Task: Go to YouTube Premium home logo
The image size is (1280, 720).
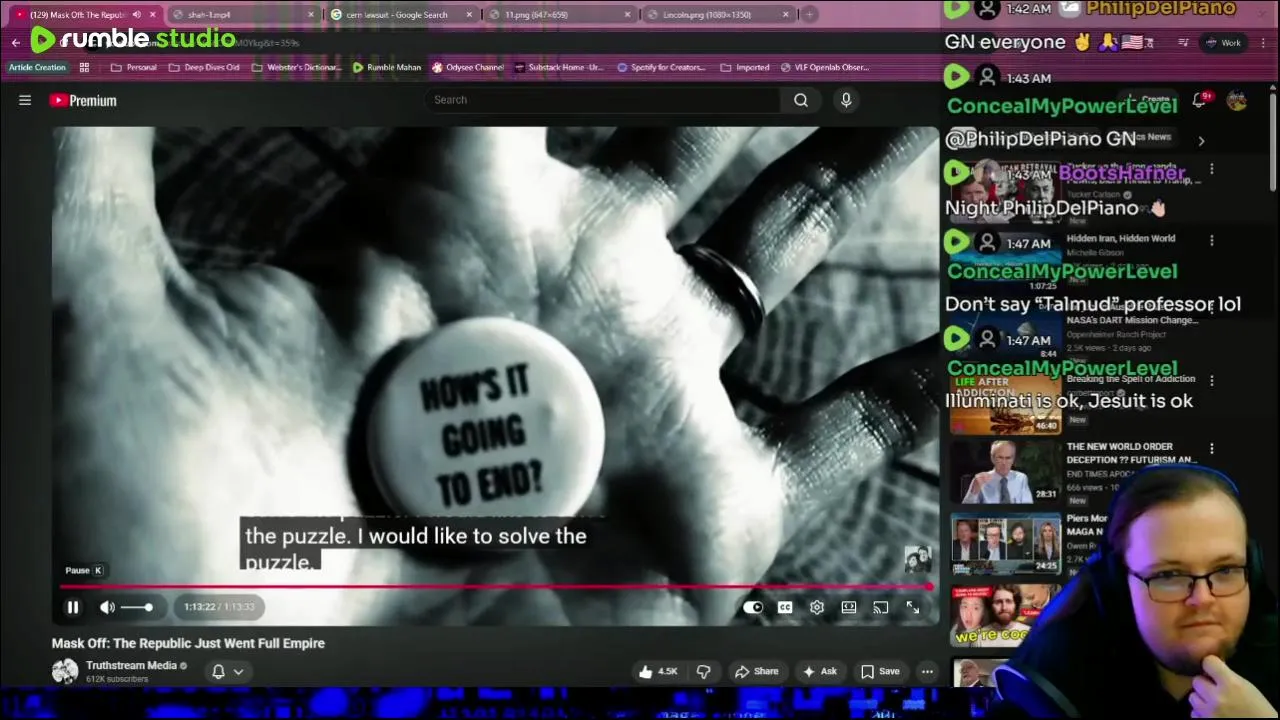Action: click(x=83, y=100)
